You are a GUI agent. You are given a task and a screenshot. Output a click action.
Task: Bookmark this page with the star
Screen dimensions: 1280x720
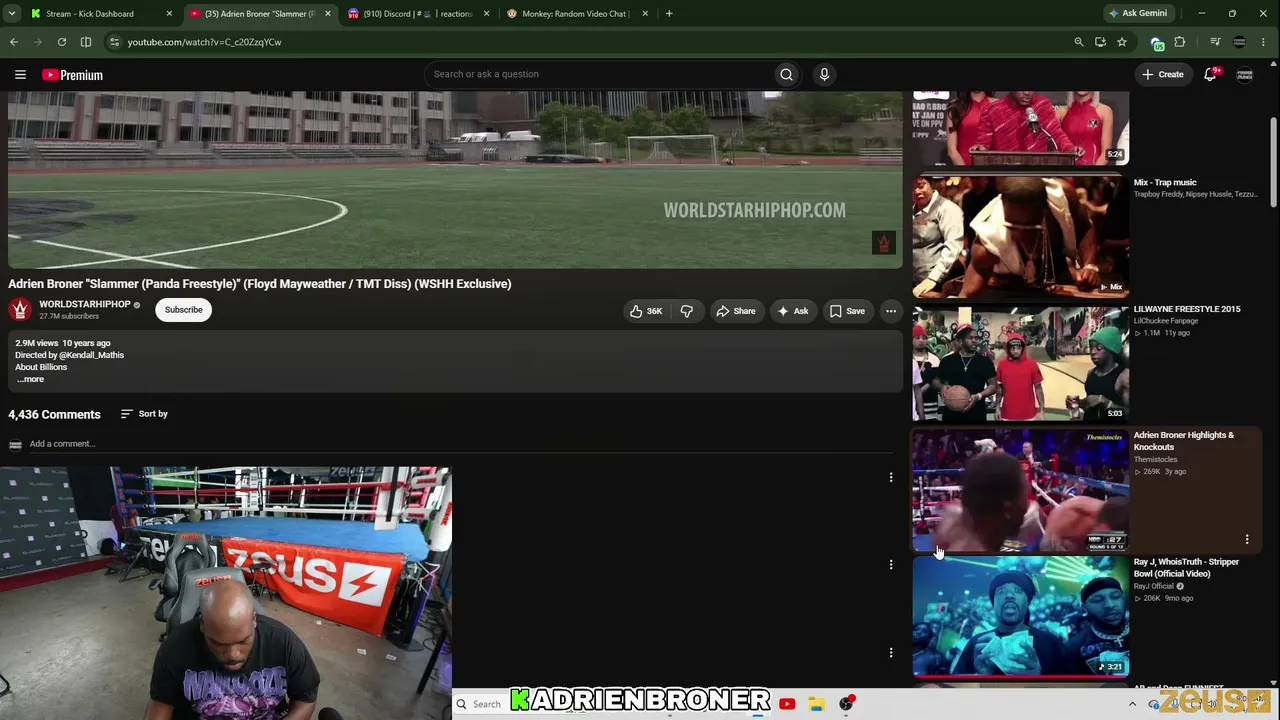[1122, 42]
